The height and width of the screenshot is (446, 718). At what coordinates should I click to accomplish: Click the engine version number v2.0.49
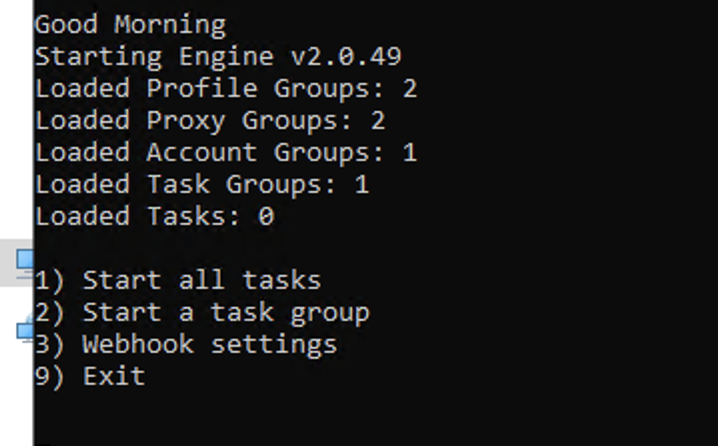point(345,56)
